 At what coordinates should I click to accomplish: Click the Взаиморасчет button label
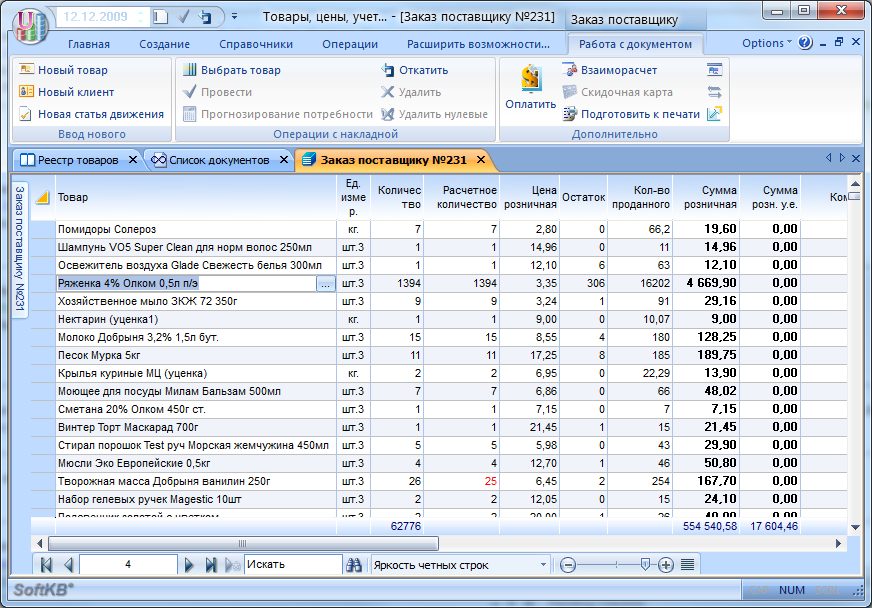click(x=619, y=70)
